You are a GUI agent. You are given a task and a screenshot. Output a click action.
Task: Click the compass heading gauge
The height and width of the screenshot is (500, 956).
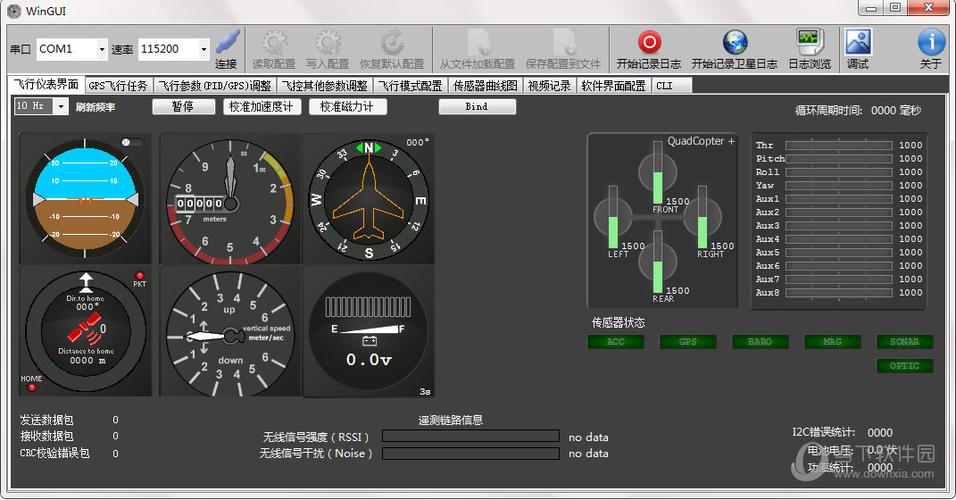369,199
